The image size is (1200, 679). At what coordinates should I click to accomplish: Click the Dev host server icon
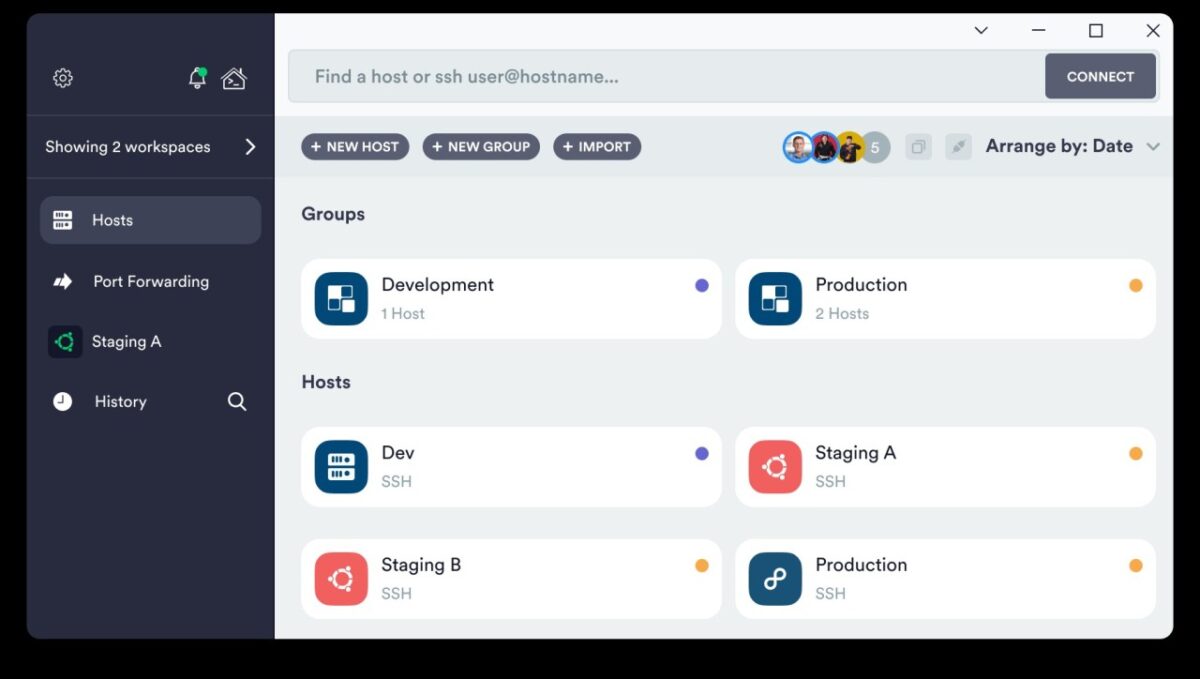click(x=341, y=467)
